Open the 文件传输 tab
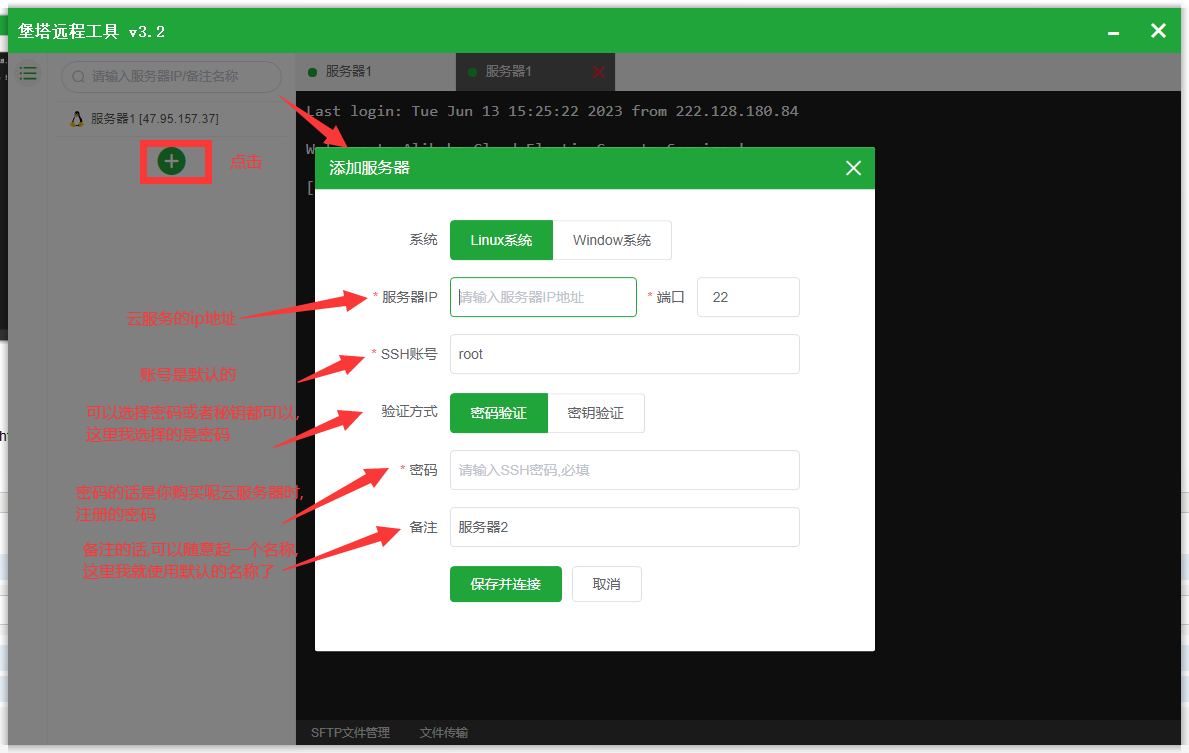Image resolution: width=1189 pixels, height=753 pixels. click(444, 733)
